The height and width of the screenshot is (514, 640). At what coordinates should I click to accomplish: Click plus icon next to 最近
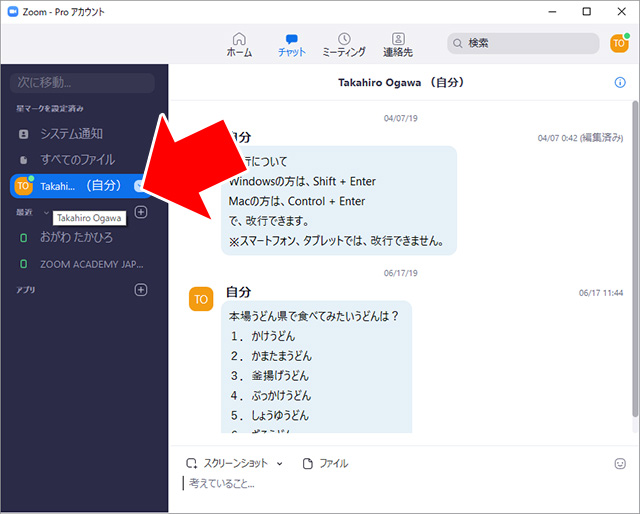point(141,212)
